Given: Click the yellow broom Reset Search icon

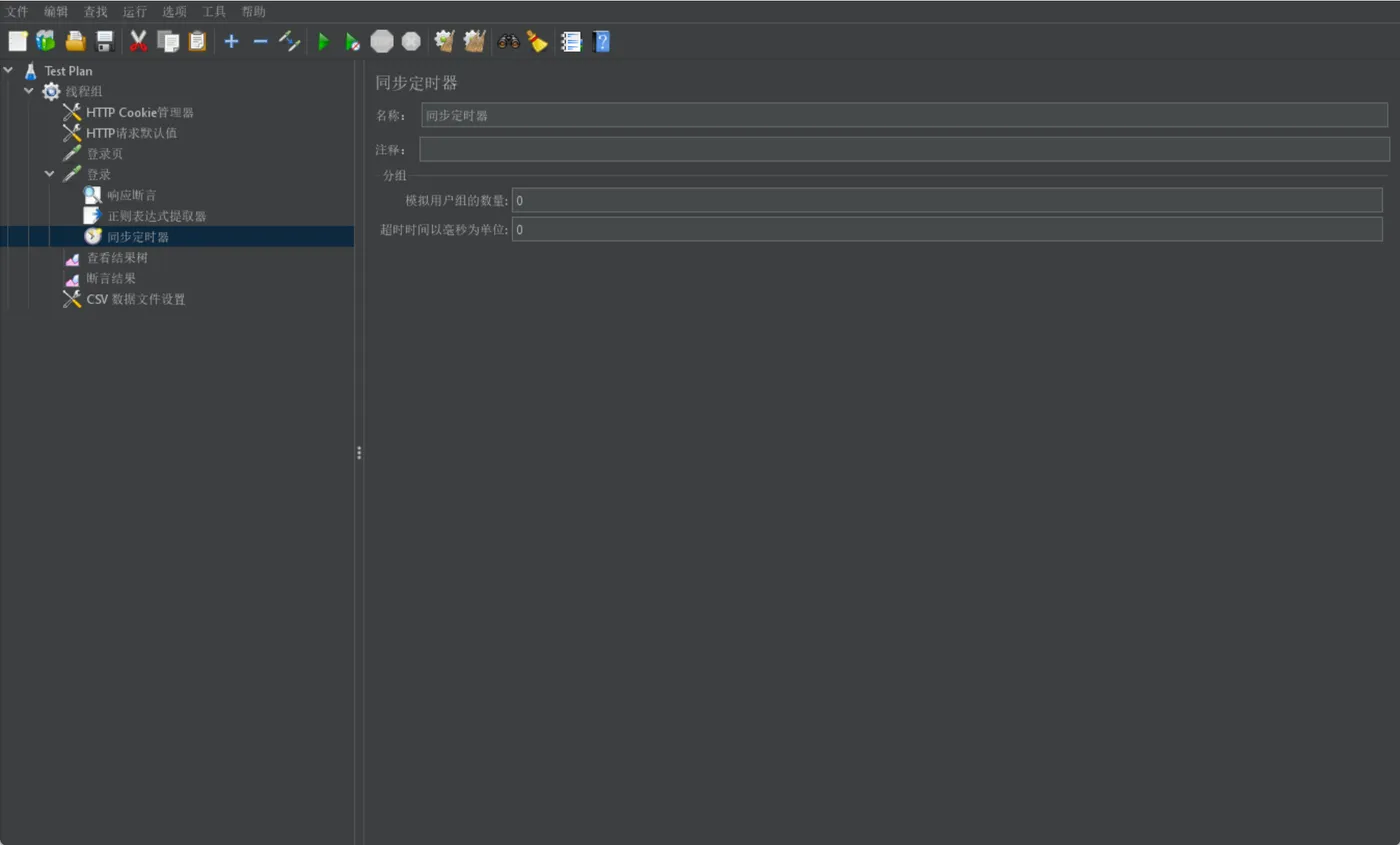Looking at the screenshot, I should (x=538, y=41).
